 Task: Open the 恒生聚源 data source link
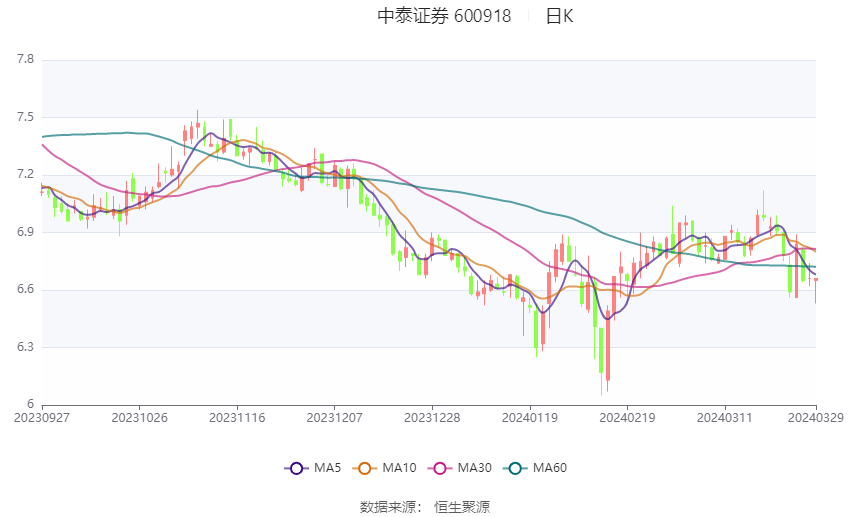(462, 507)
